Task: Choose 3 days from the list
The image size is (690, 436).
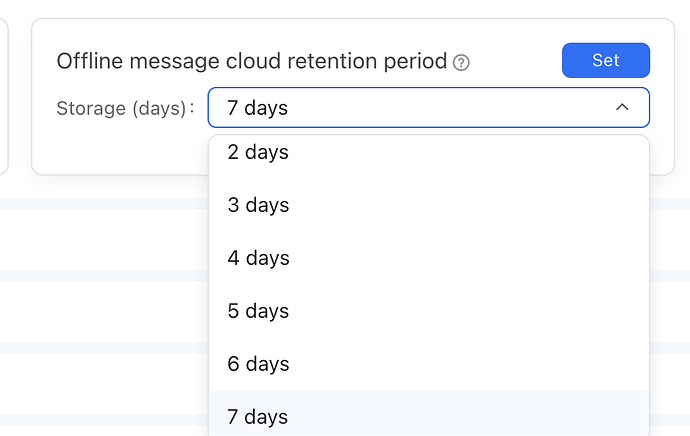Action: tap(258, 205)
